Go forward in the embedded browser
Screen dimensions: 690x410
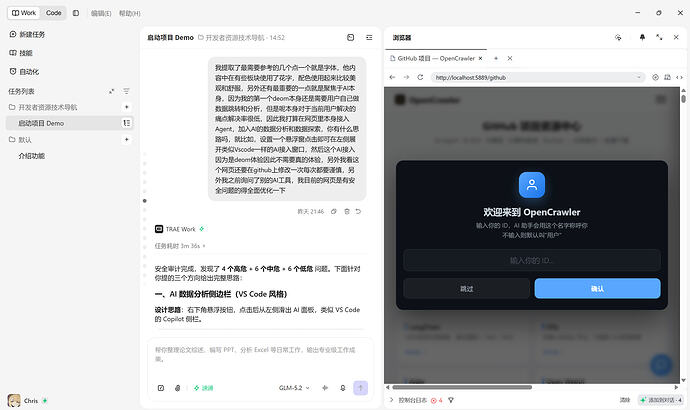406,77
